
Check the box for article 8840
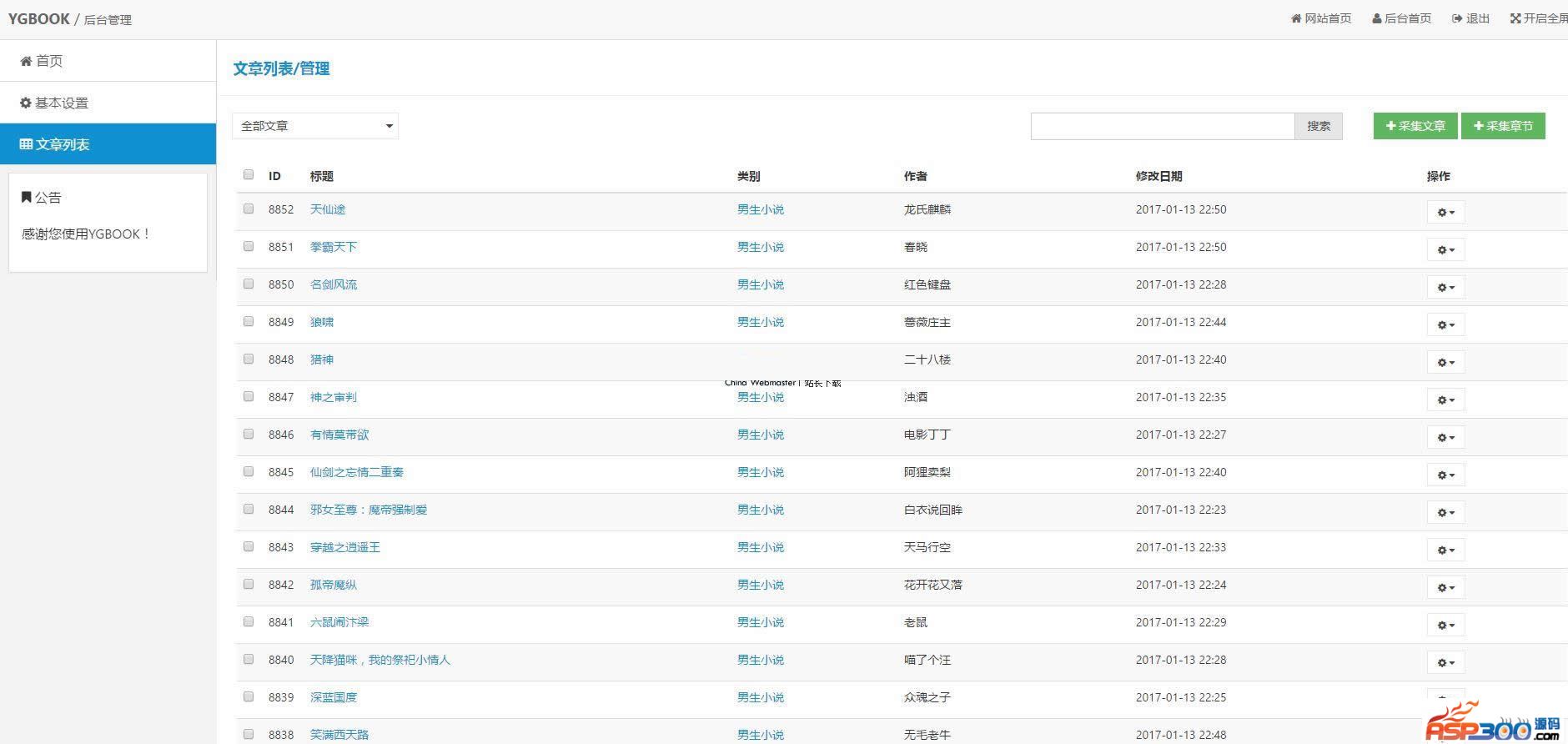pyautogui.click(x=249, y=659)
